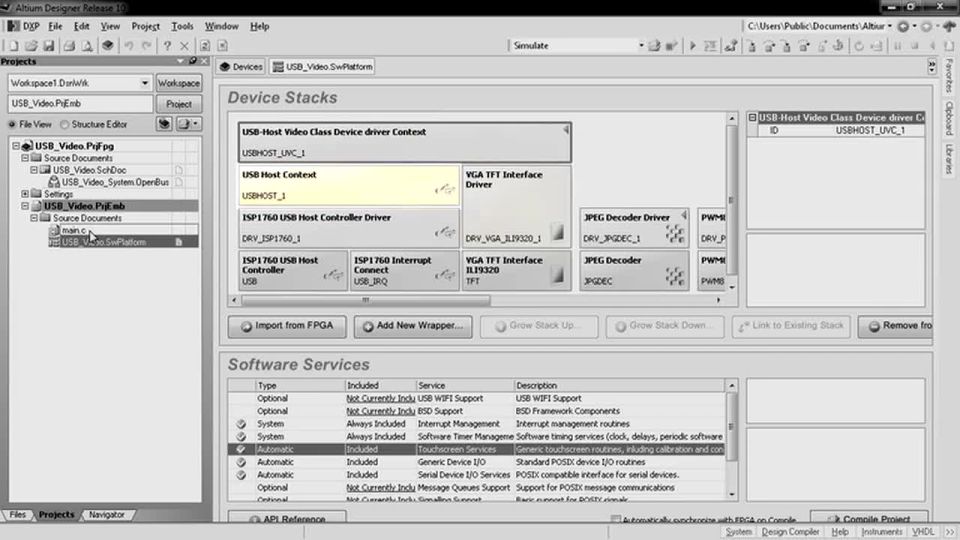The width and height of the screenshot is (960, 540).
Task: Click the Add New Wrapper button
Action: pos(413,326)
